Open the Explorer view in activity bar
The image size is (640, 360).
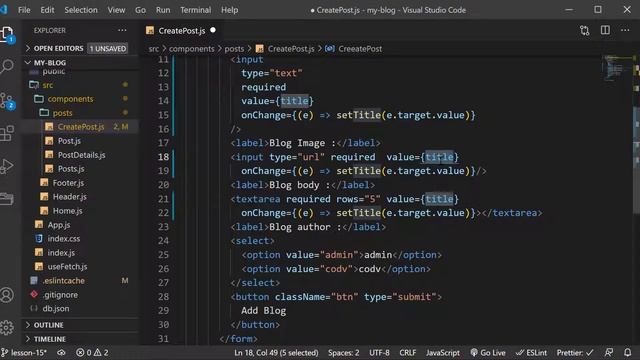(x=8, y=34)
